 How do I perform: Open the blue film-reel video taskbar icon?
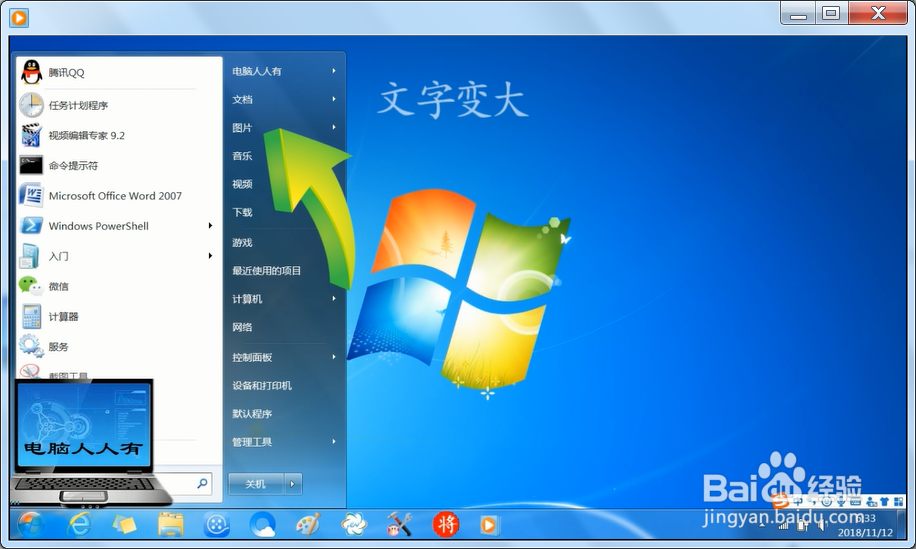[217, 524]
